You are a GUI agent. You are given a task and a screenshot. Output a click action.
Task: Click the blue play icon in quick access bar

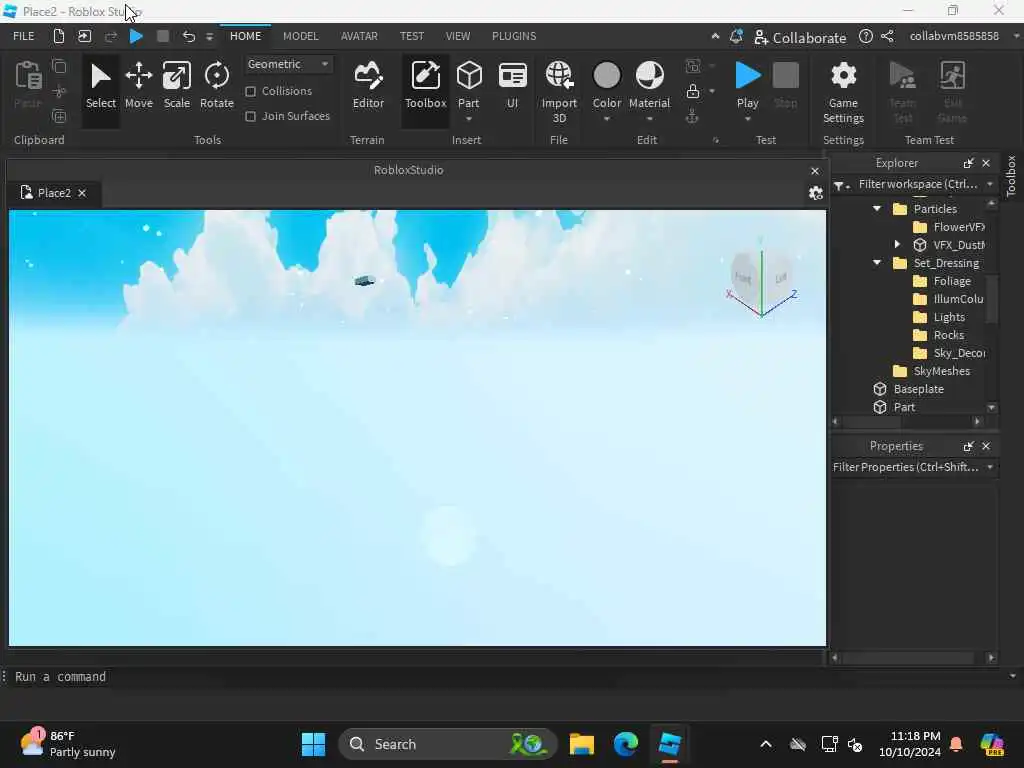click(136, 36)
